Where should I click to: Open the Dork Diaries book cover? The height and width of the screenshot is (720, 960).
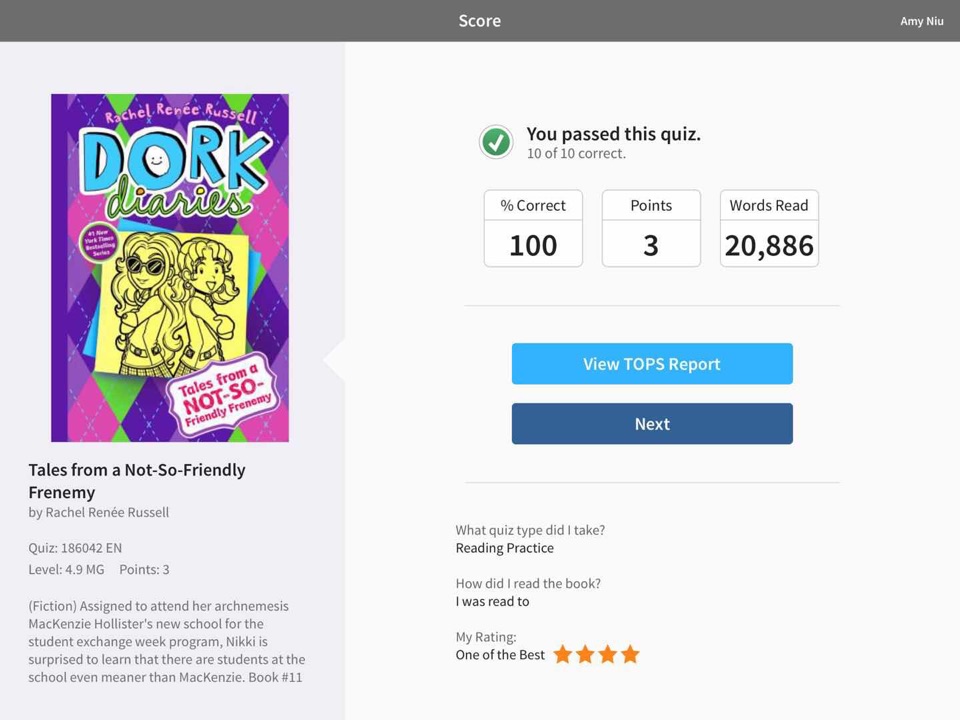coord(170,268)
